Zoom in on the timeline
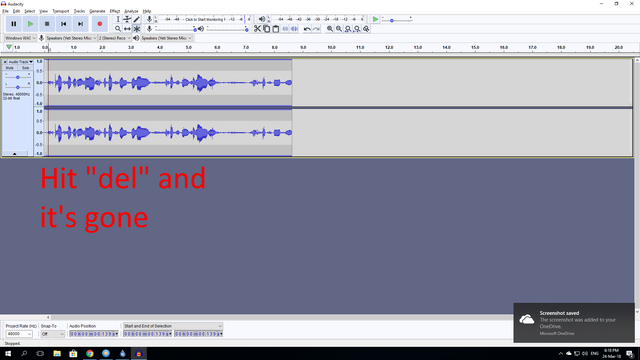640x360 pixels. coord(330,29)
